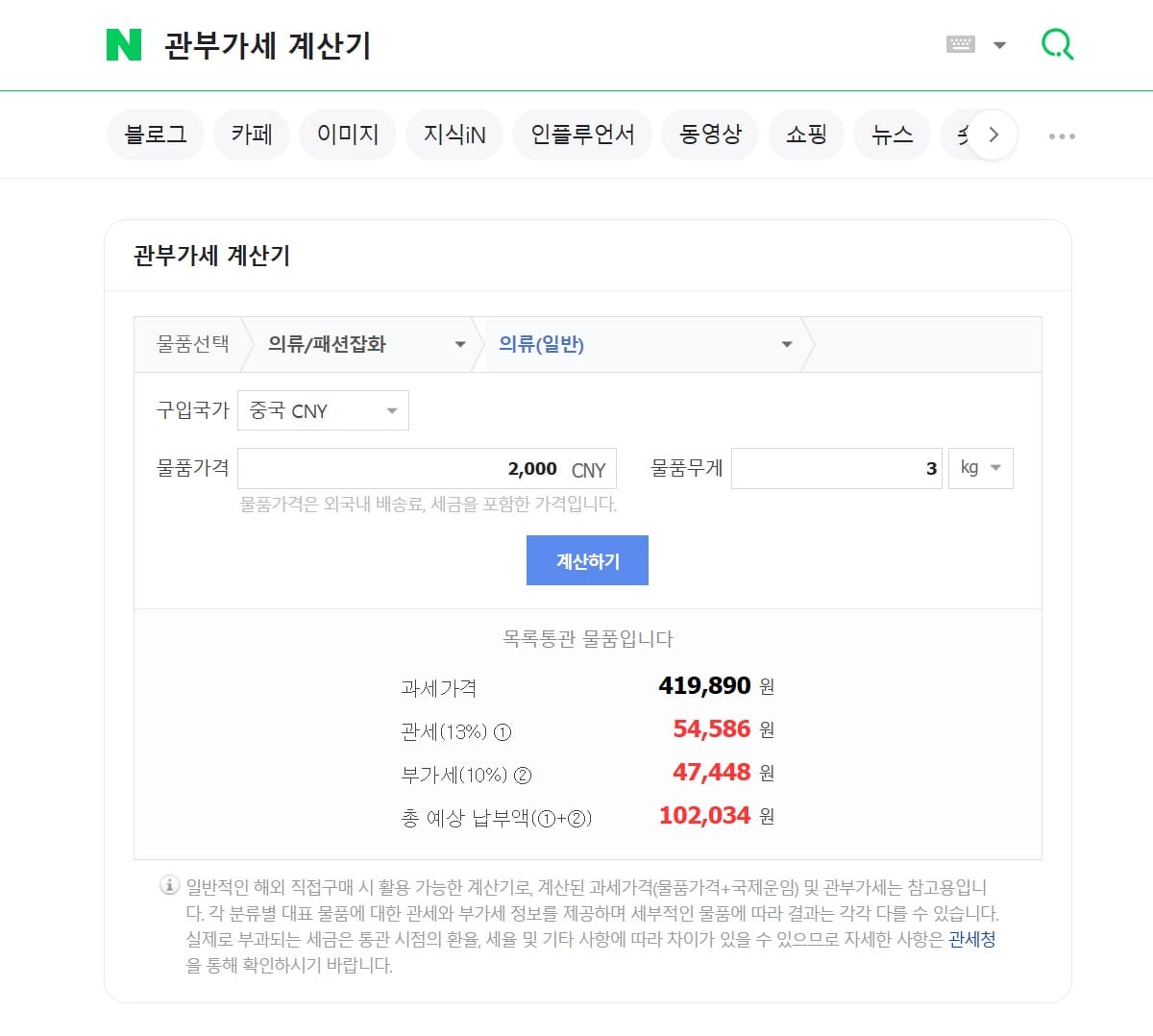
Task: Click the 목록통관 물품입니다 notice text
Action: point(588,638)
